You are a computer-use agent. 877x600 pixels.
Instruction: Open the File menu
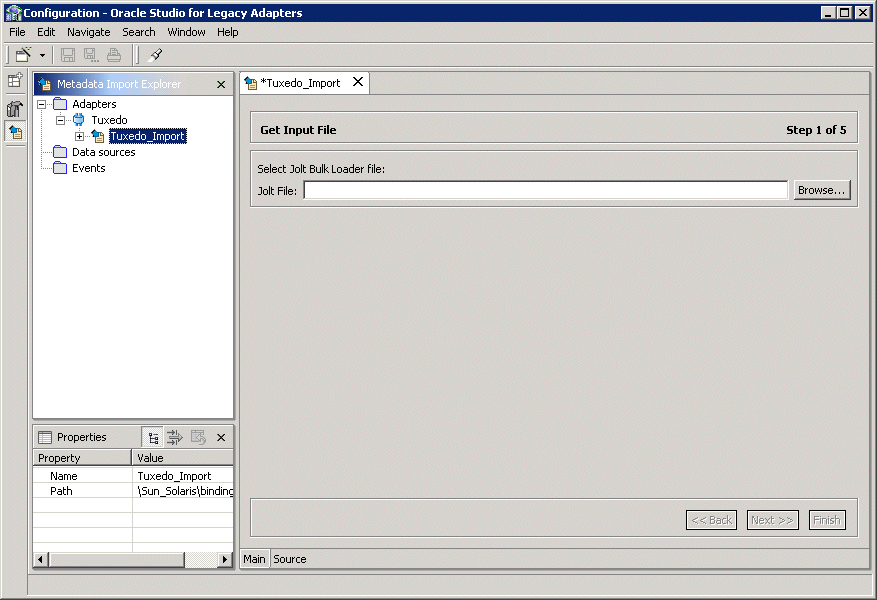click(17, 32)
